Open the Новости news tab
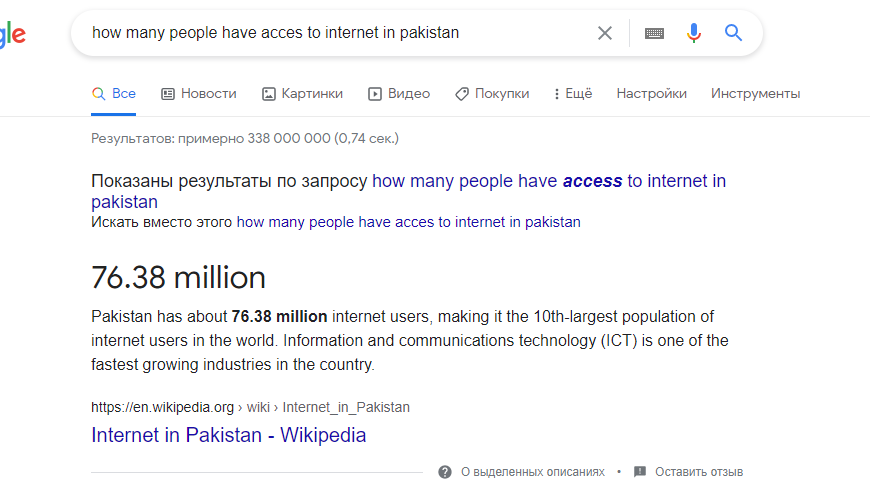 (199, 94)
